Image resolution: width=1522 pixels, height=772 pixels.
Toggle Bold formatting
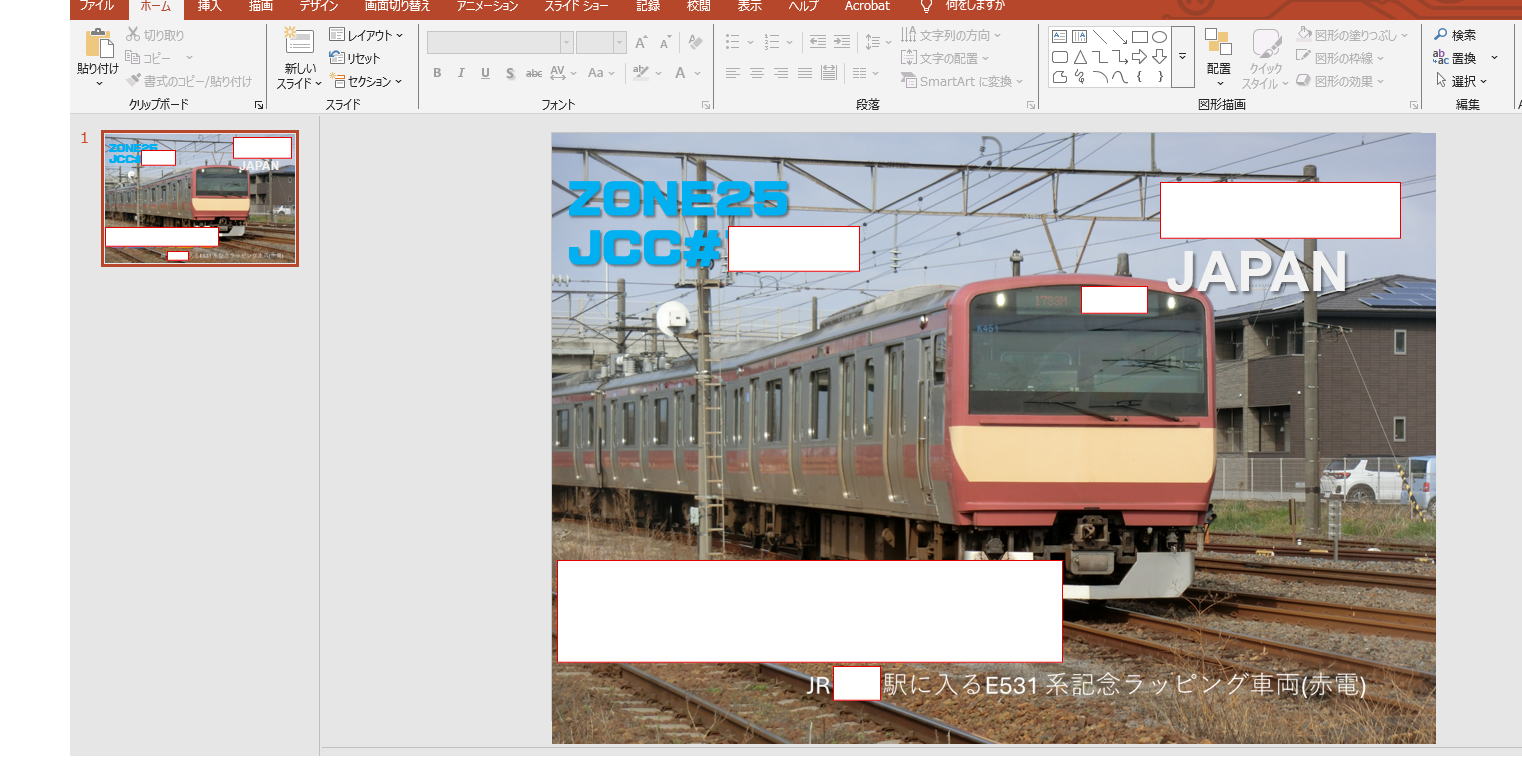pyautogui.click(x=437, y=73)
